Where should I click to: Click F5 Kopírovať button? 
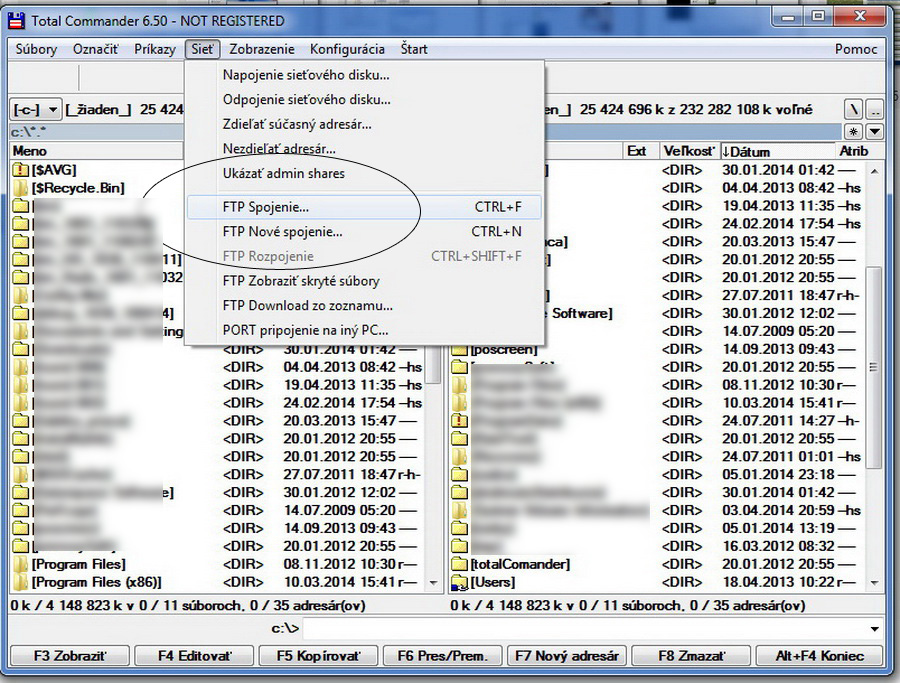319,655
